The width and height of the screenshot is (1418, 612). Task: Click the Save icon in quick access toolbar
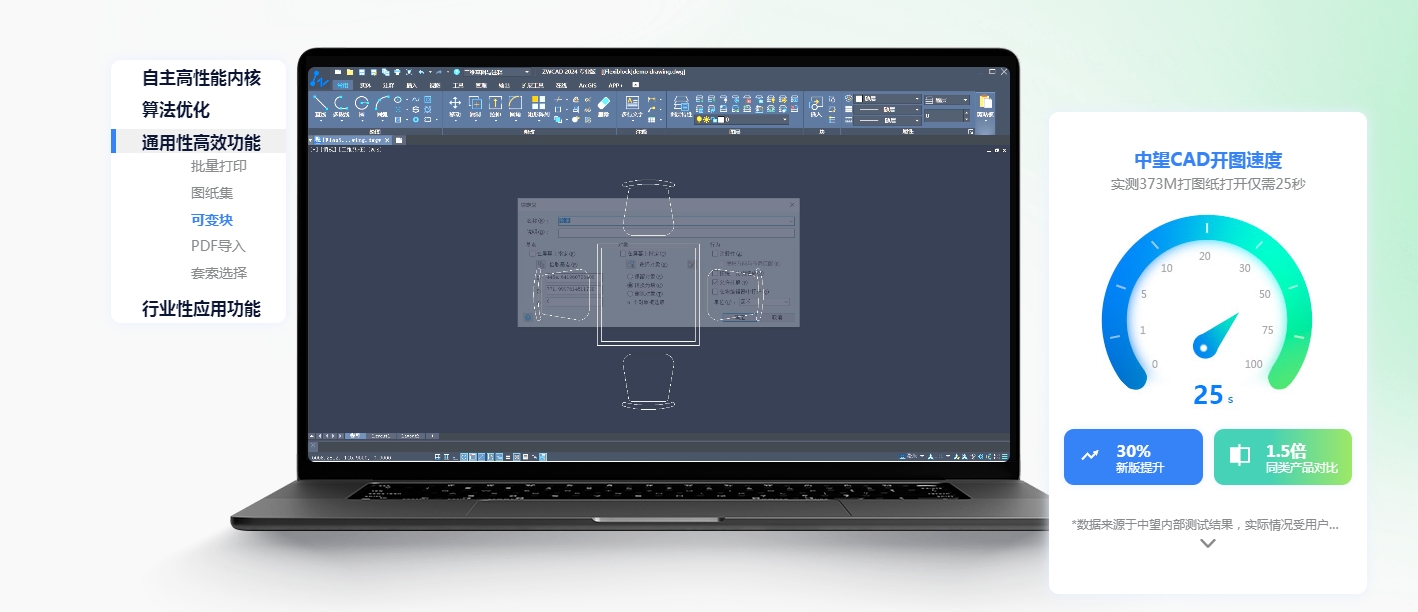[362, 72]
